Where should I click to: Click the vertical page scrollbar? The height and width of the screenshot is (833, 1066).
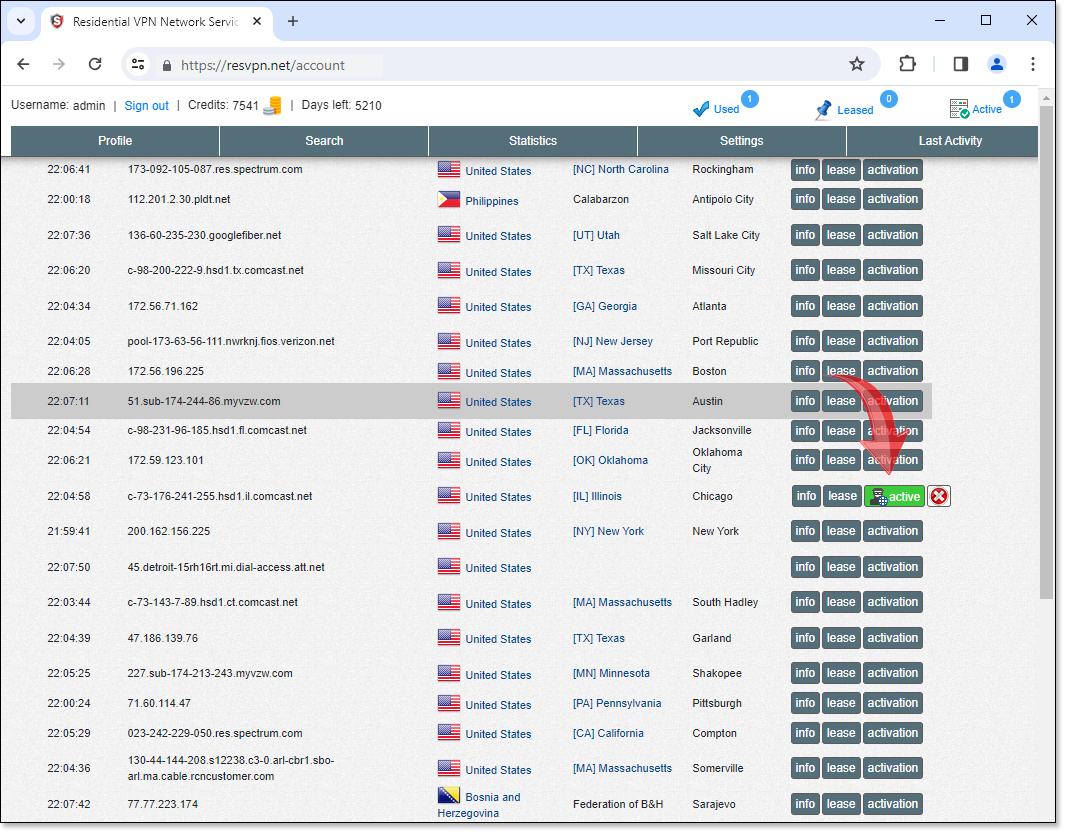tap(1046, 350)
